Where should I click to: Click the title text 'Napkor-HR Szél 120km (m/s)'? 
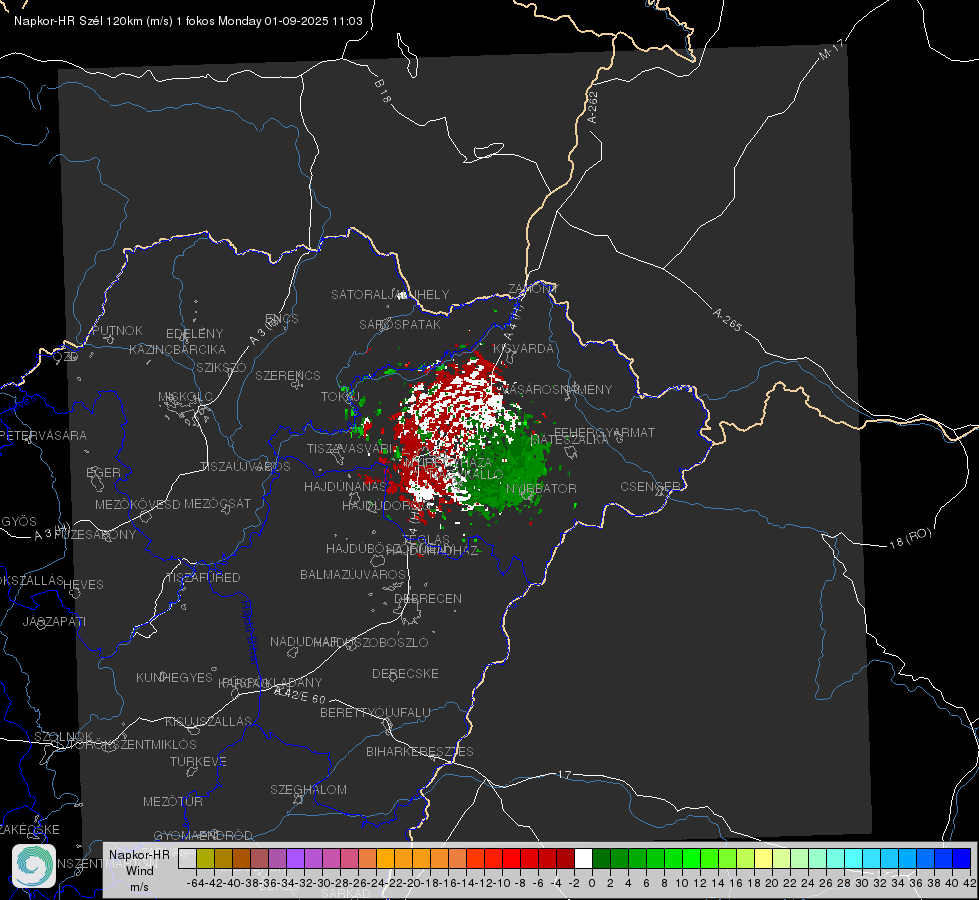(x=94, y=21)
